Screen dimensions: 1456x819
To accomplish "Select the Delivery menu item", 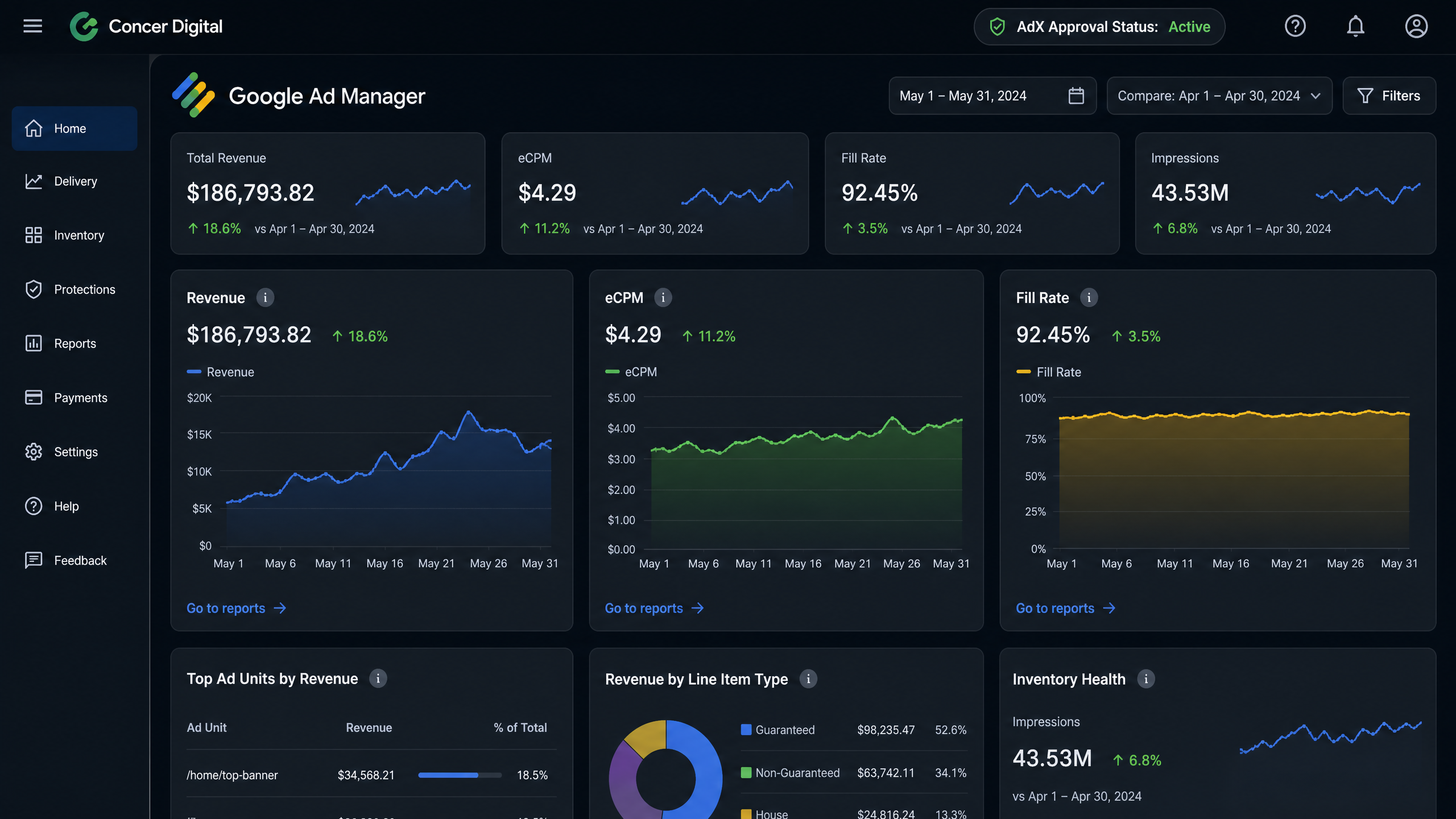I will 75,181.
